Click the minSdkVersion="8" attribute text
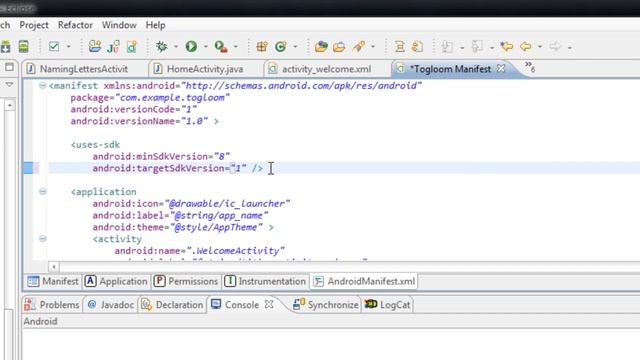This screenshot has height=360, width=640. click(161, 156)
